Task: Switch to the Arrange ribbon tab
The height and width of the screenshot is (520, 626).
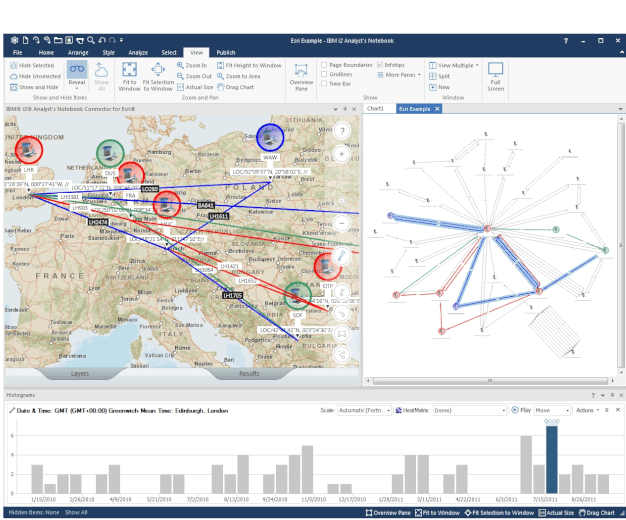Action: [78, 52]
